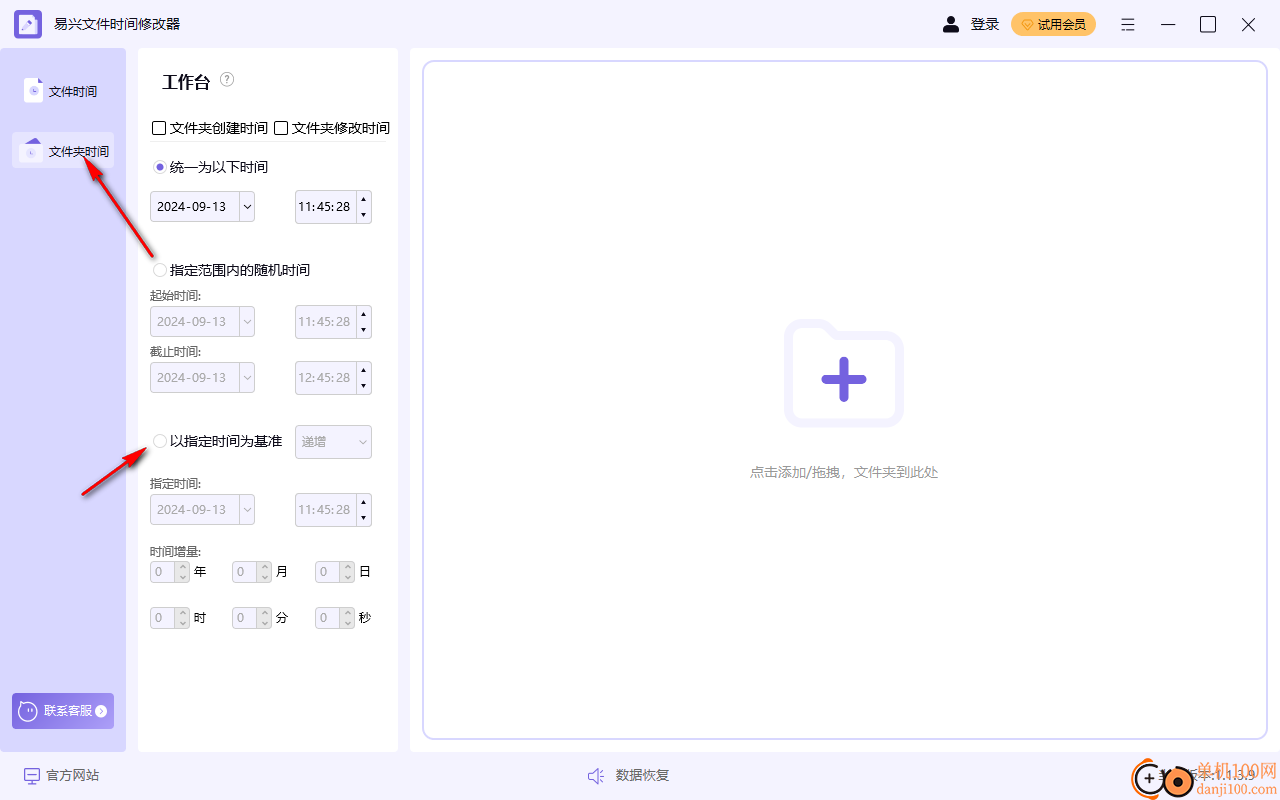The image size is (1280, 800).
Task: Click the workbench help question-mark icon
Action: click(227, 79)
